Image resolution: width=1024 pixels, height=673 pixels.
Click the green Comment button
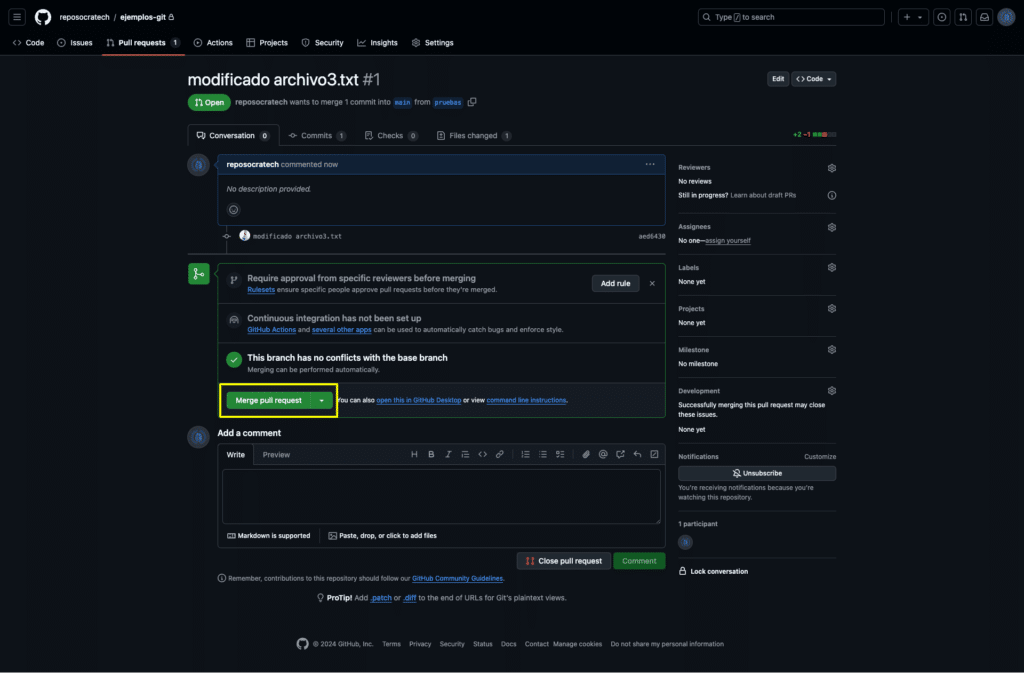click(639, 561)
